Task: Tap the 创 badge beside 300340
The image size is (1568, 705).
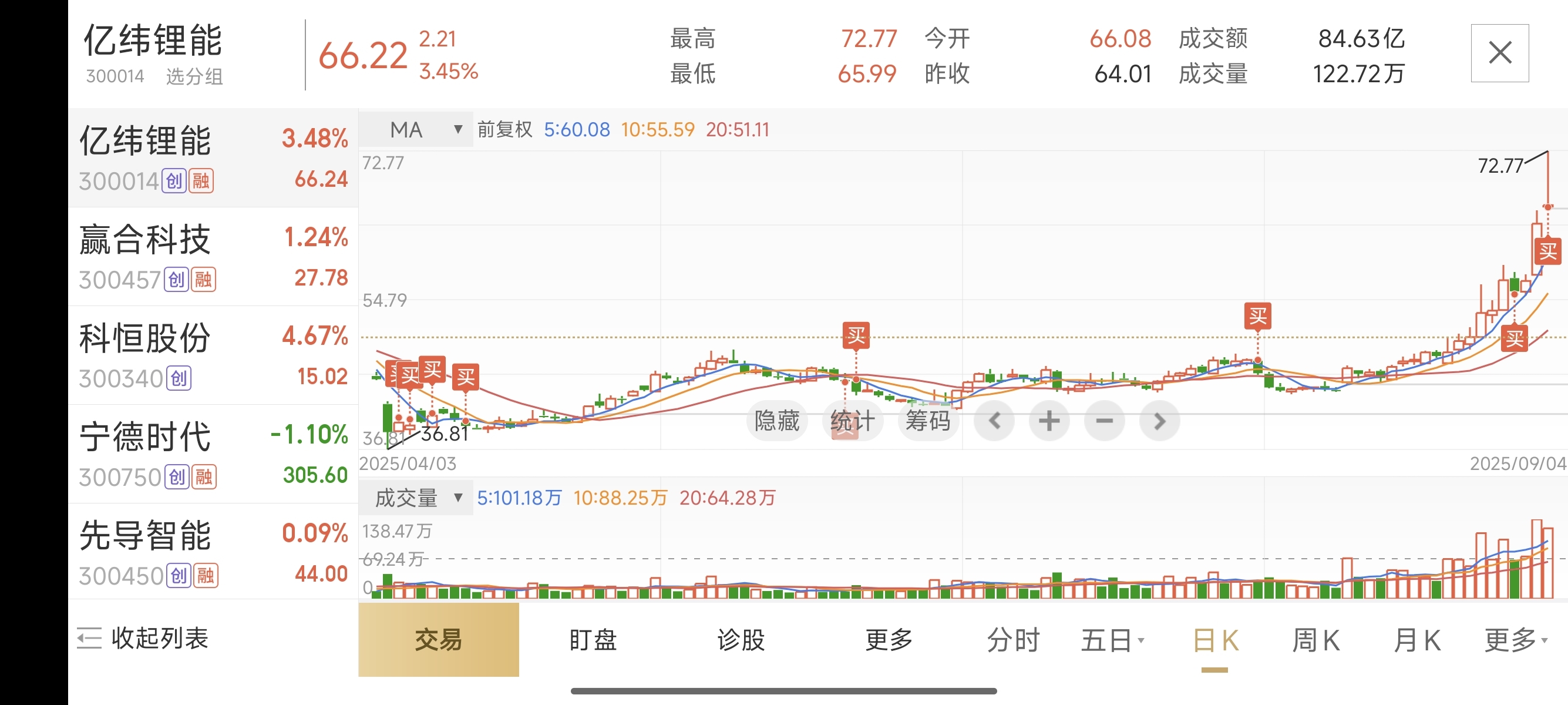Action: pyautogui.click(x=179, y=378)
